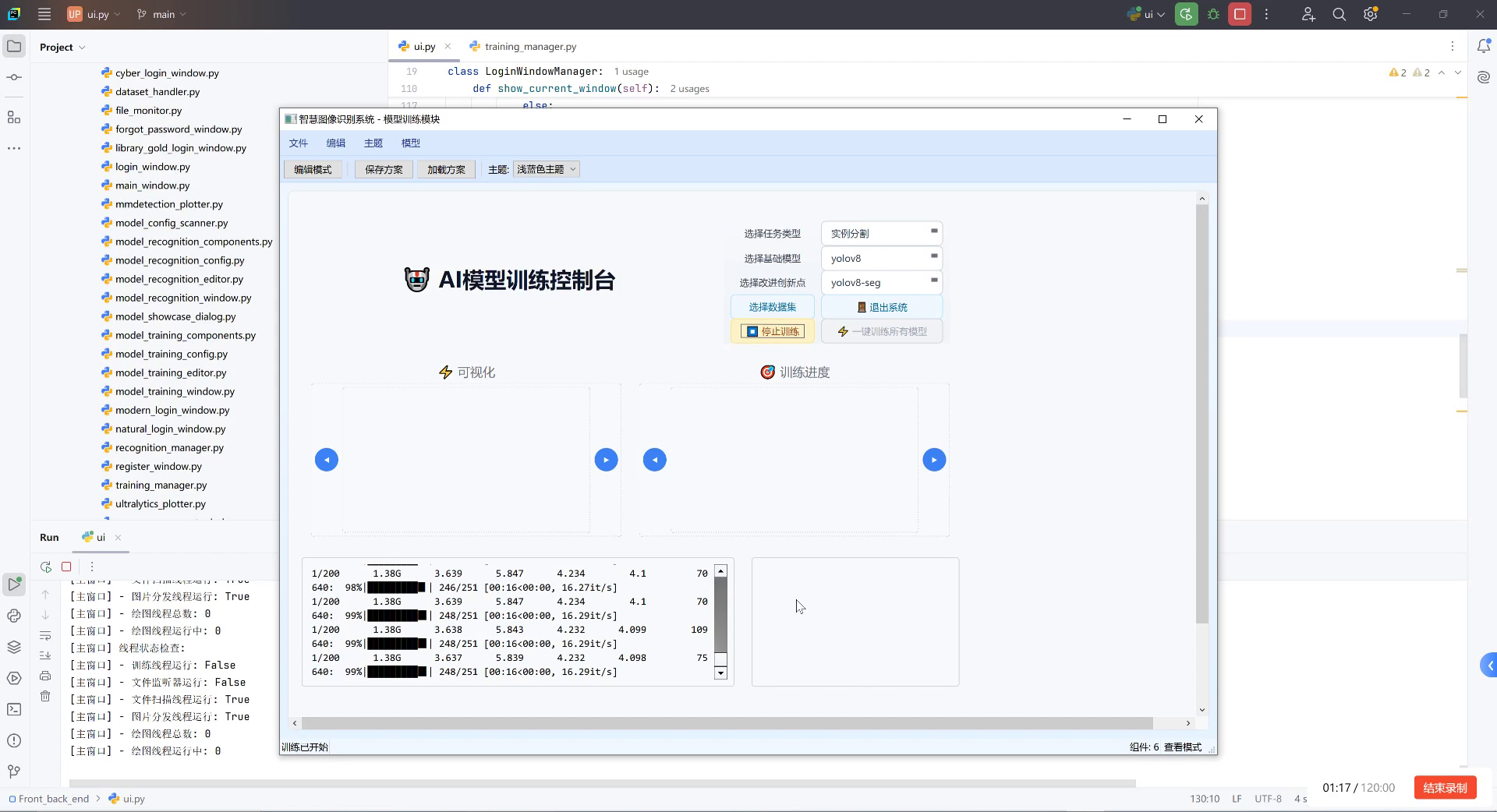Open the 主题 menu

point(373,143)
